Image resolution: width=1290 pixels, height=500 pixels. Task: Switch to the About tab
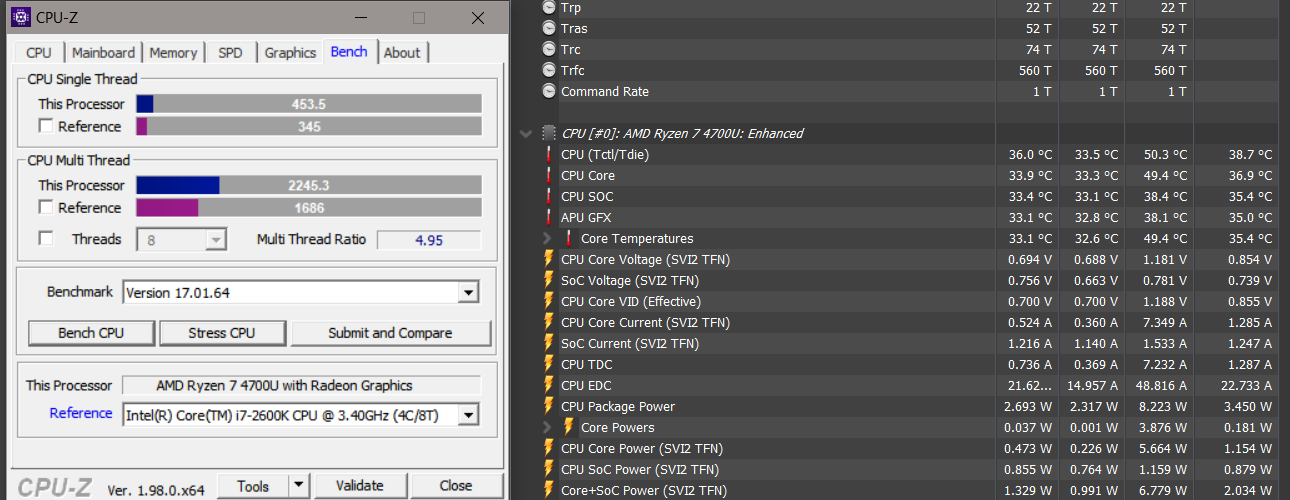[402, 53]
